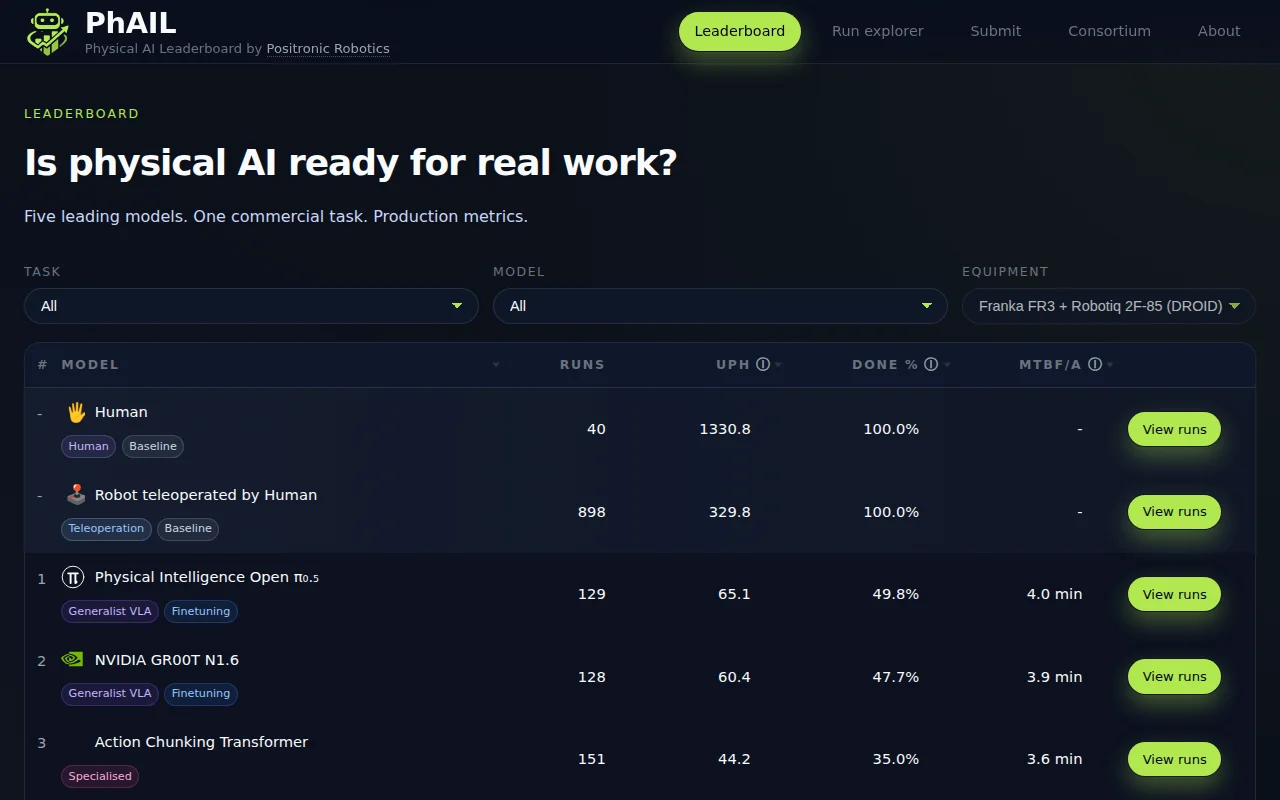Follow the Positronic Robotics link

pyautogui.click(x=328, y=49)
